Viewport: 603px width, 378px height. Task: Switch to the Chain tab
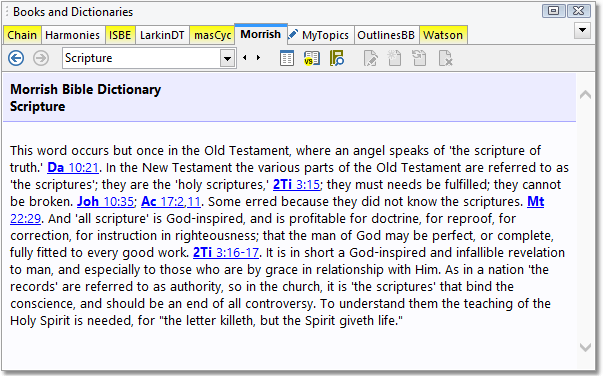(x=22, y=35)
